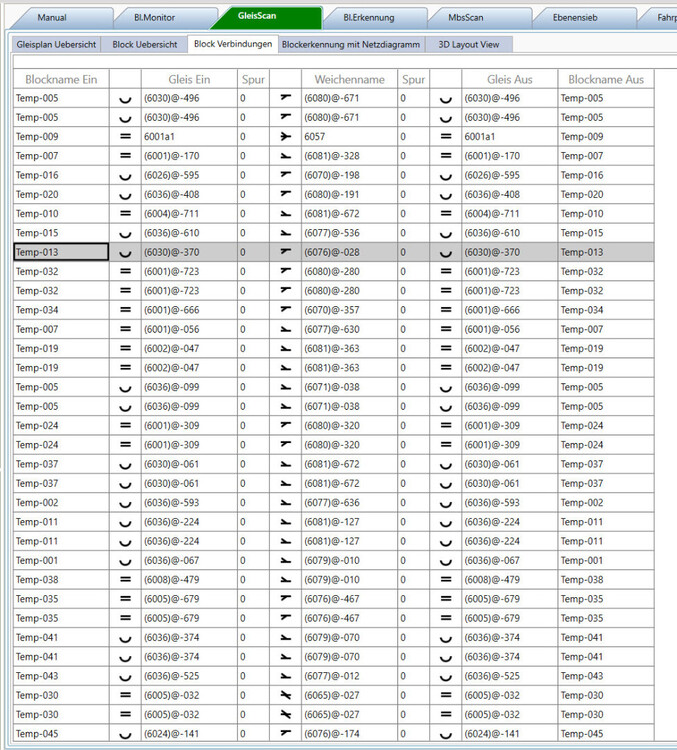Select the switch icon beside (6077)@-536
Viewport: 677px width, 750px height.
286,233
